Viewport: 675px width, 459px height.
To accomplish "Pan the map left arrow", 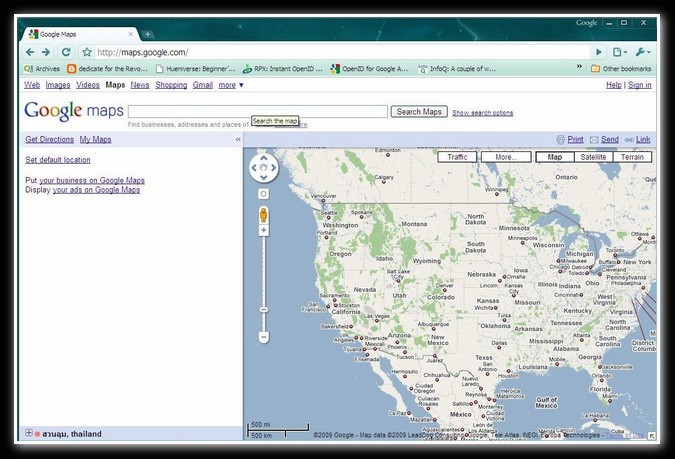I will (254, 167).
